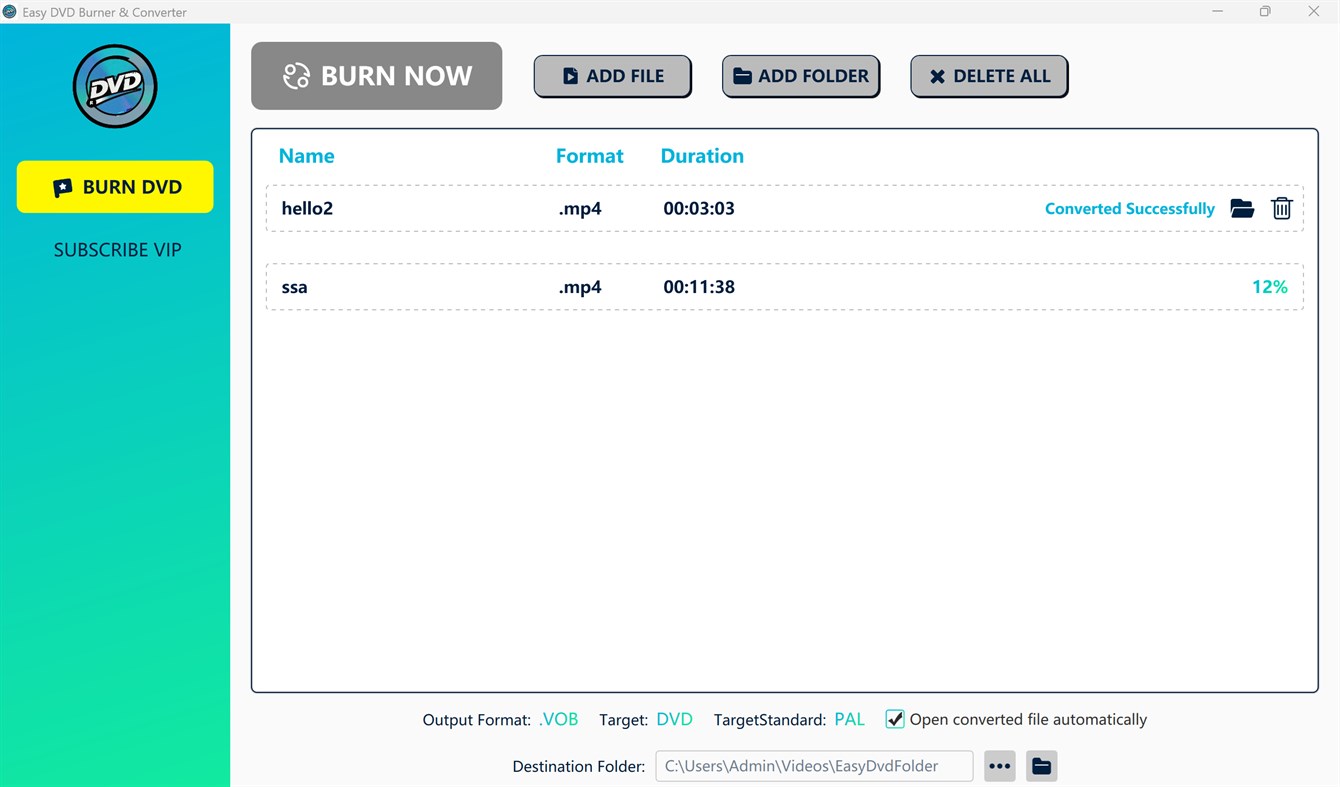Delete hello2 using its trash icon
The width and height of the screenshot is (1340, 787).
click(x=1282, y=208)
